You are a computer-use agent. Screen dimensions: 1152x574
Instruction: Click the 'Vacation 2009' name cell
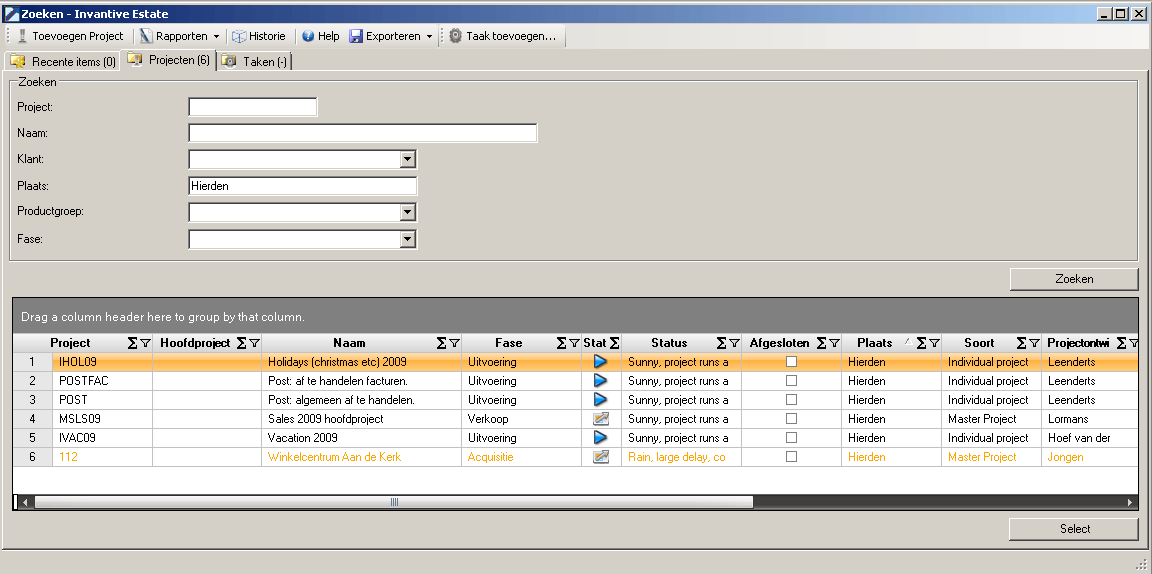pos(361,438)
